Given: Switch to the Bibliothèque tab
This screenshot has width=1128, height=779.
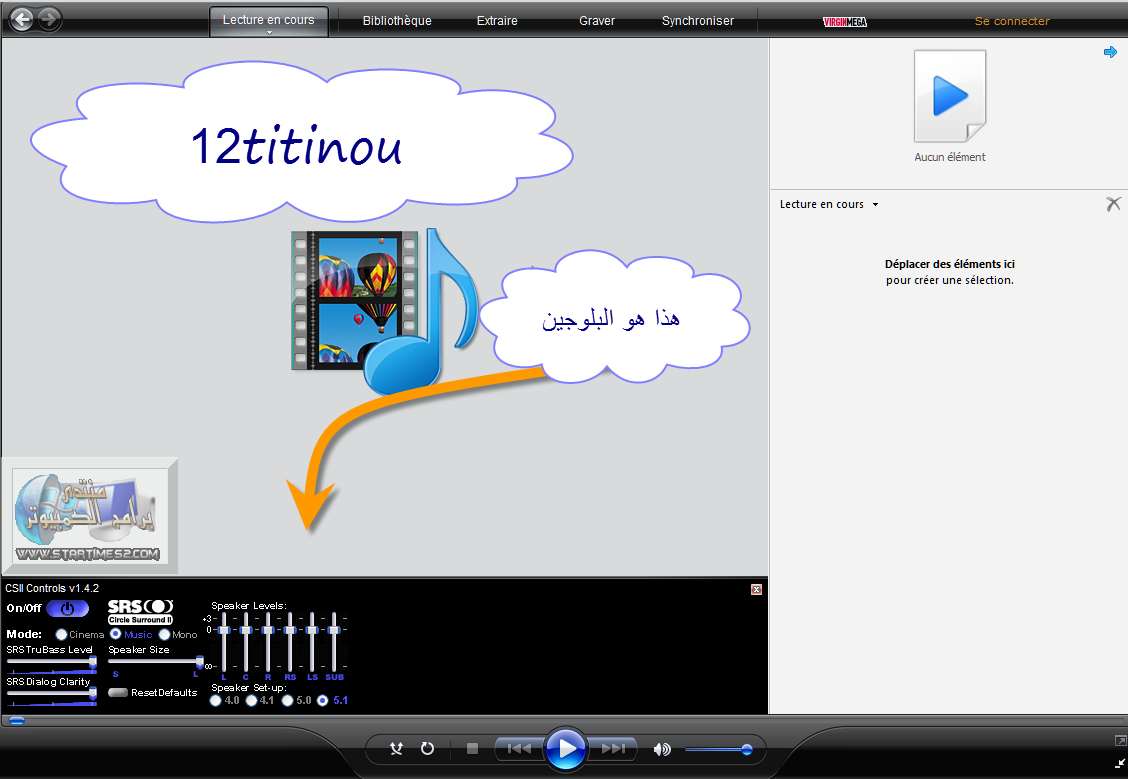Looking at the screenshot, I should 397,21.
